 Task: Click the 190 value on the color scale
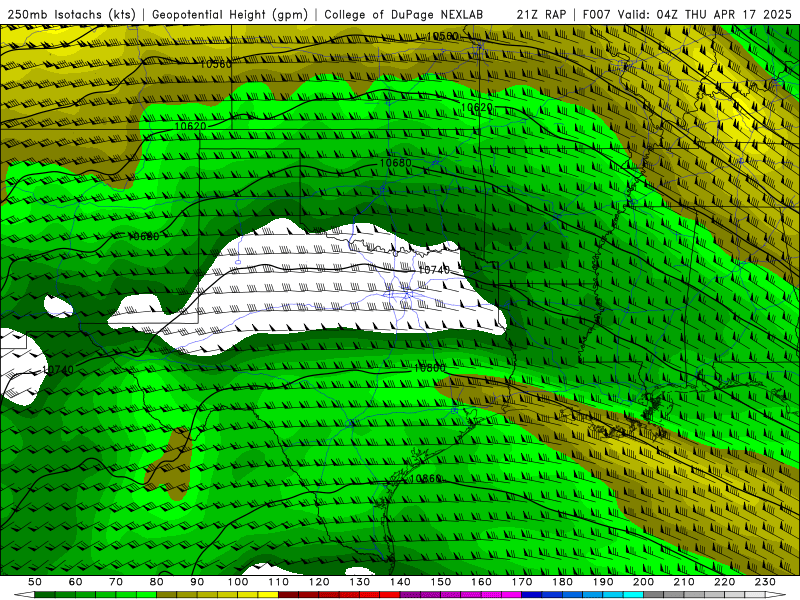coord(603,582)
